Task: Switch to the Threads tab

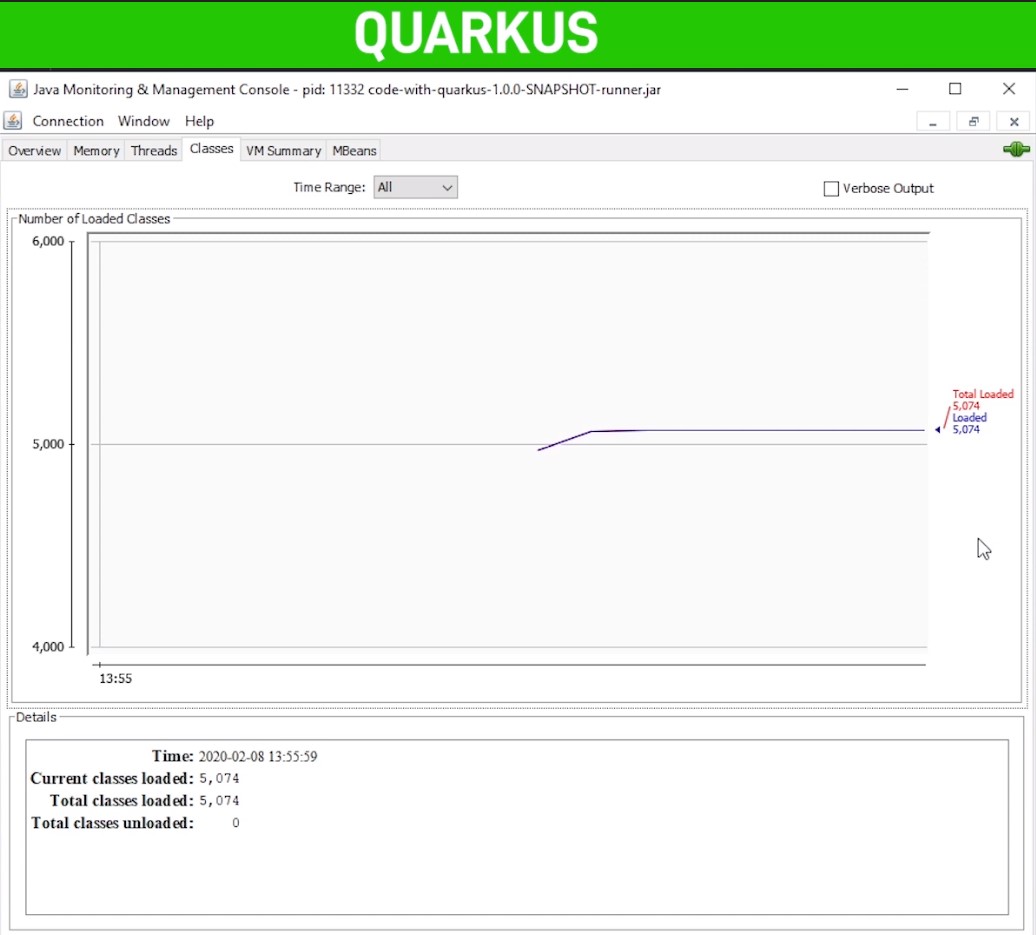Action: point(152,151)
